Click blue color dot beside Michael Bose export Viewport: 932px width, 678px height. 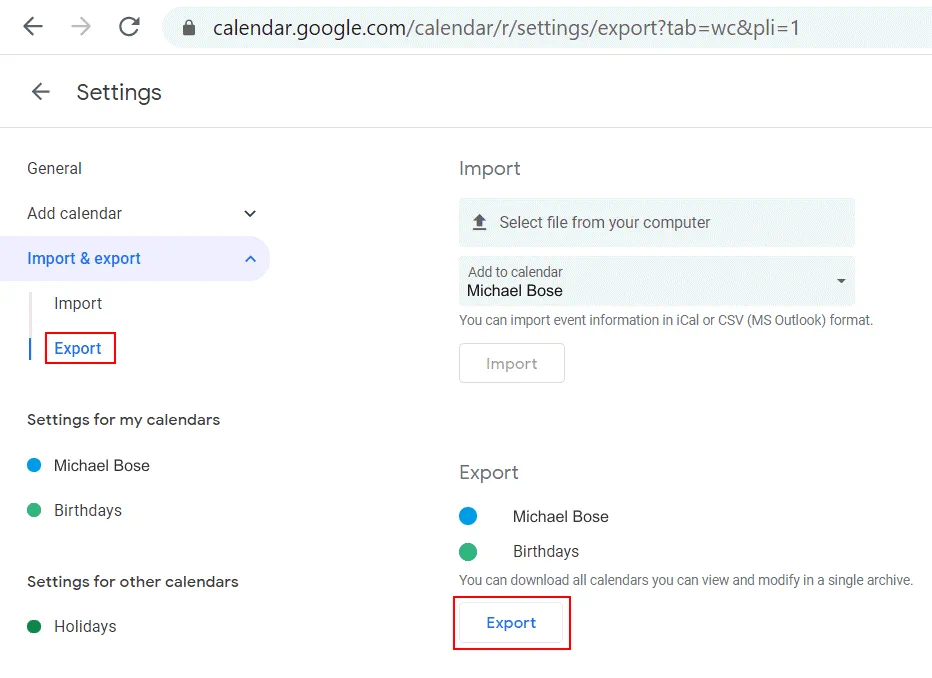tap(468, 517)
